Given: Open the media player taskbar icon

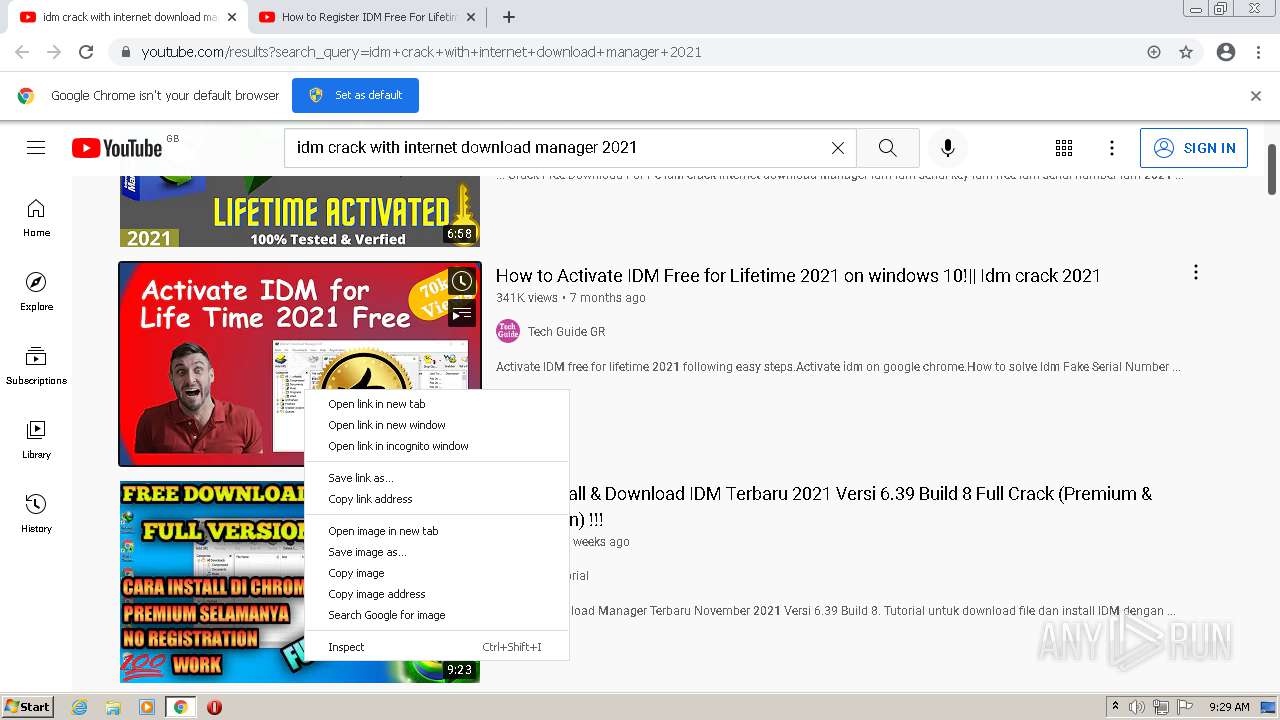Looking at the screenshot, I should pos(147,707).
